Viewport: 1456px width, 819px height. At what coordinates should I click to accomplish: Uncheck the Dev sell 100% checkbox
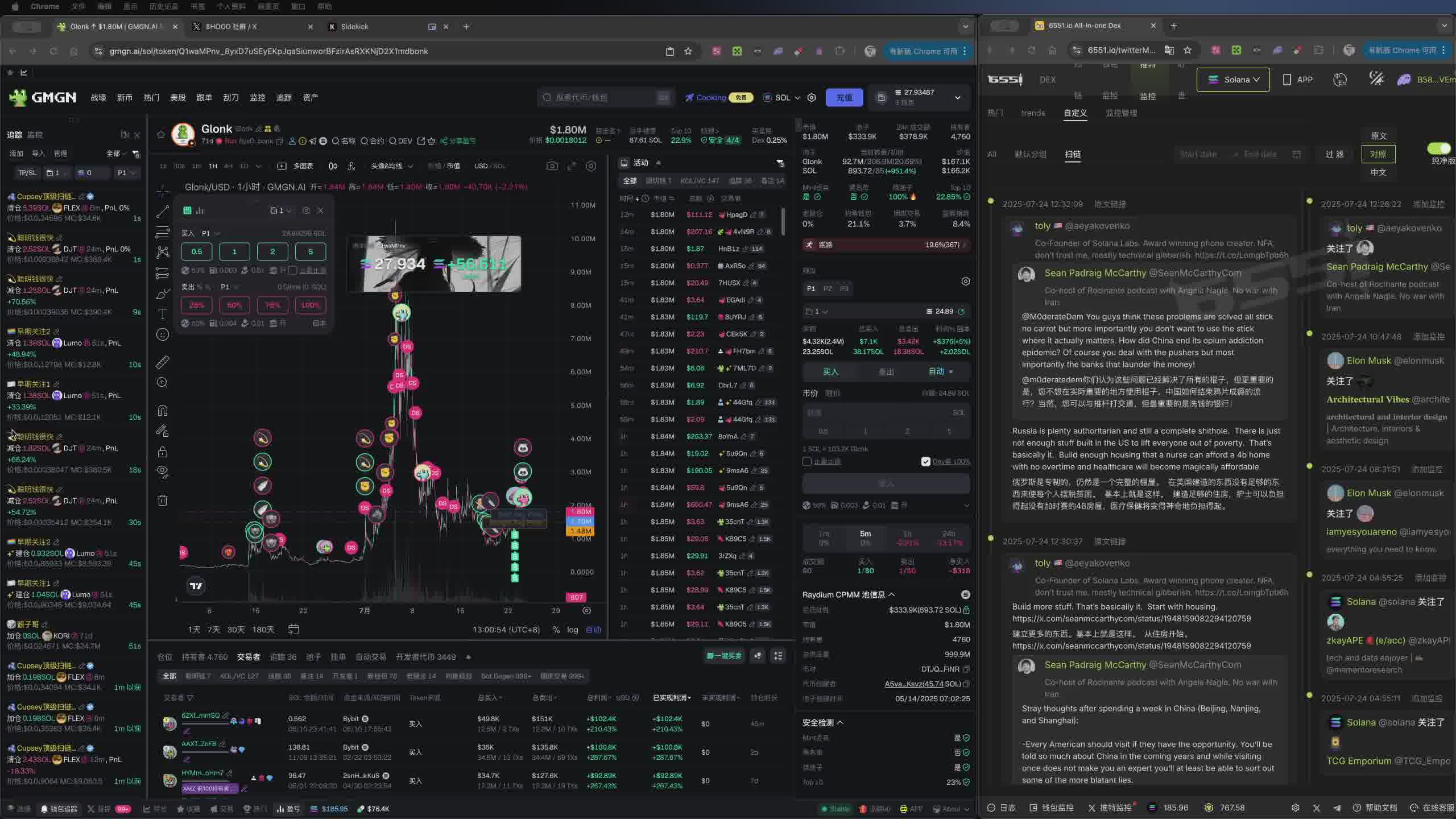pyautogui.click(x=925, y=461)
